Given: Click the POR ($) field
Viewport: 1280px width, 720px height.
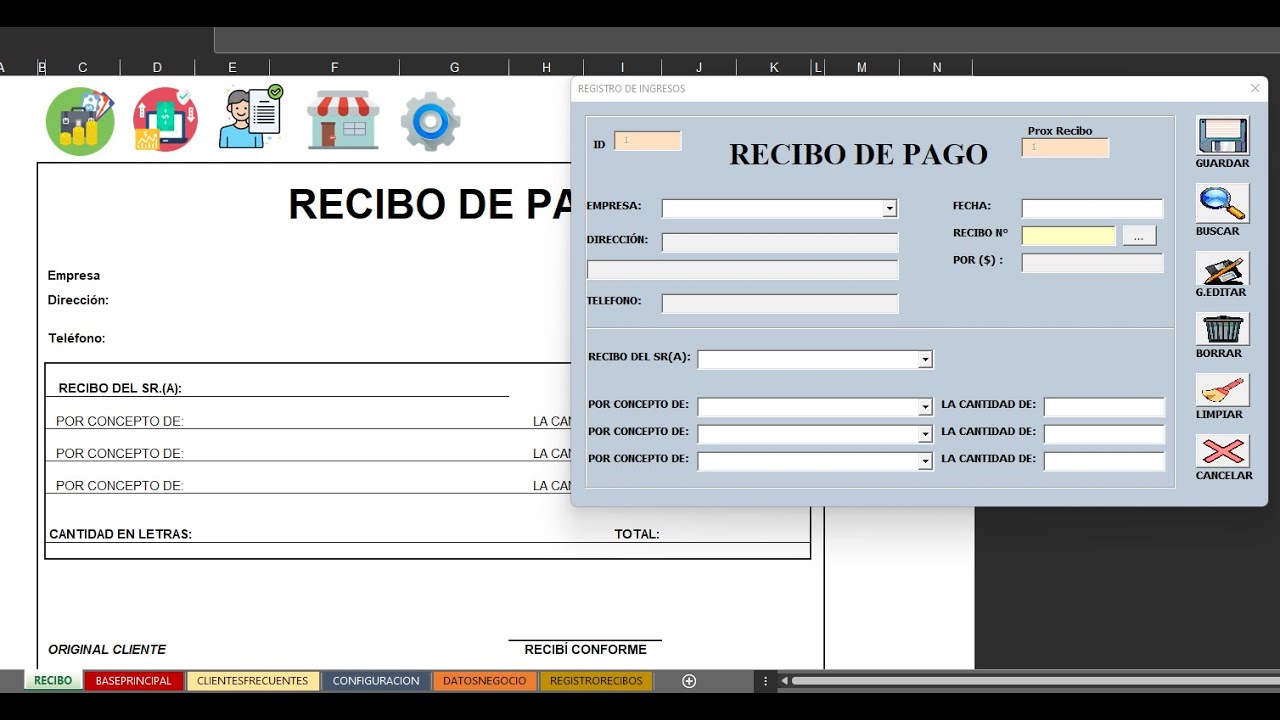Looking at the screenshot, I should pos(1092,263).
